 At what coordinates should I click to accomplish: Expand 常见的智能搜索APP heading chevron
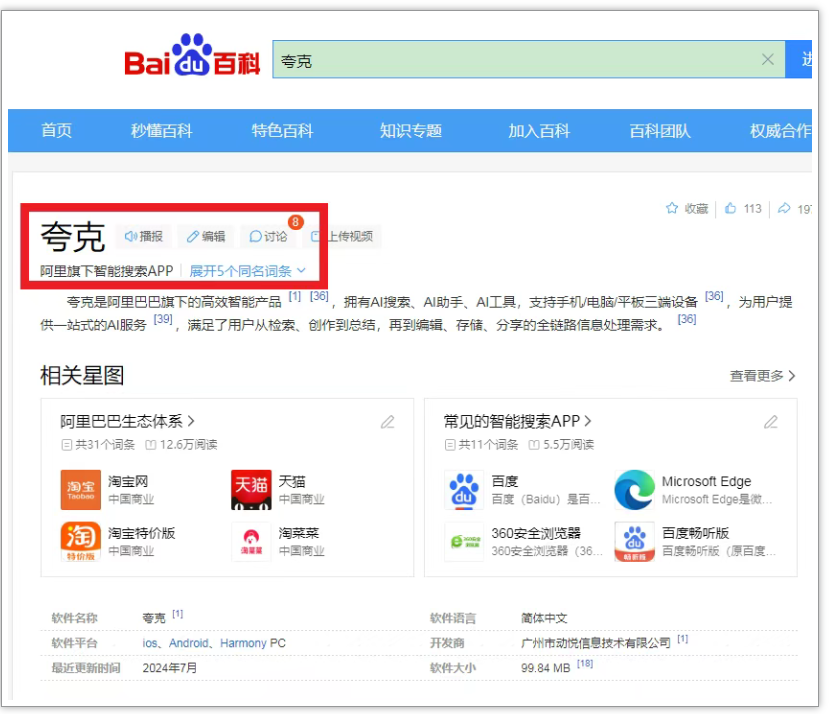(x=589, y=422)
